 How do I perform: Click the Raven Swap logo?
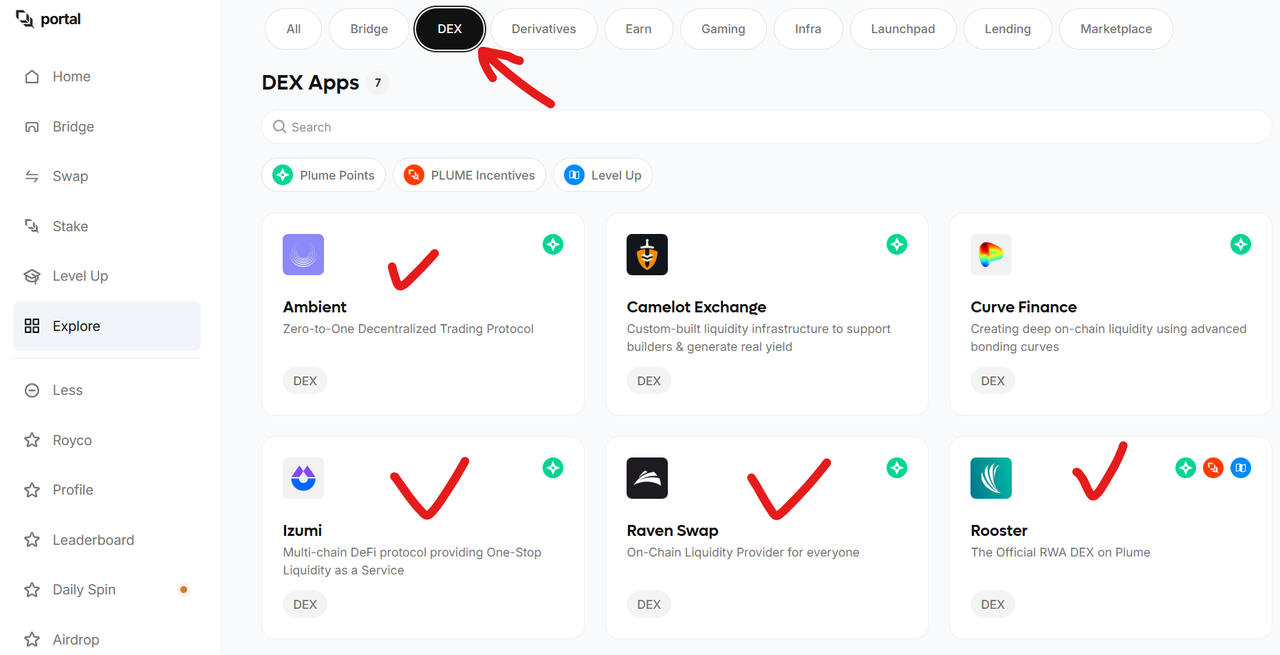pos(647,478)
